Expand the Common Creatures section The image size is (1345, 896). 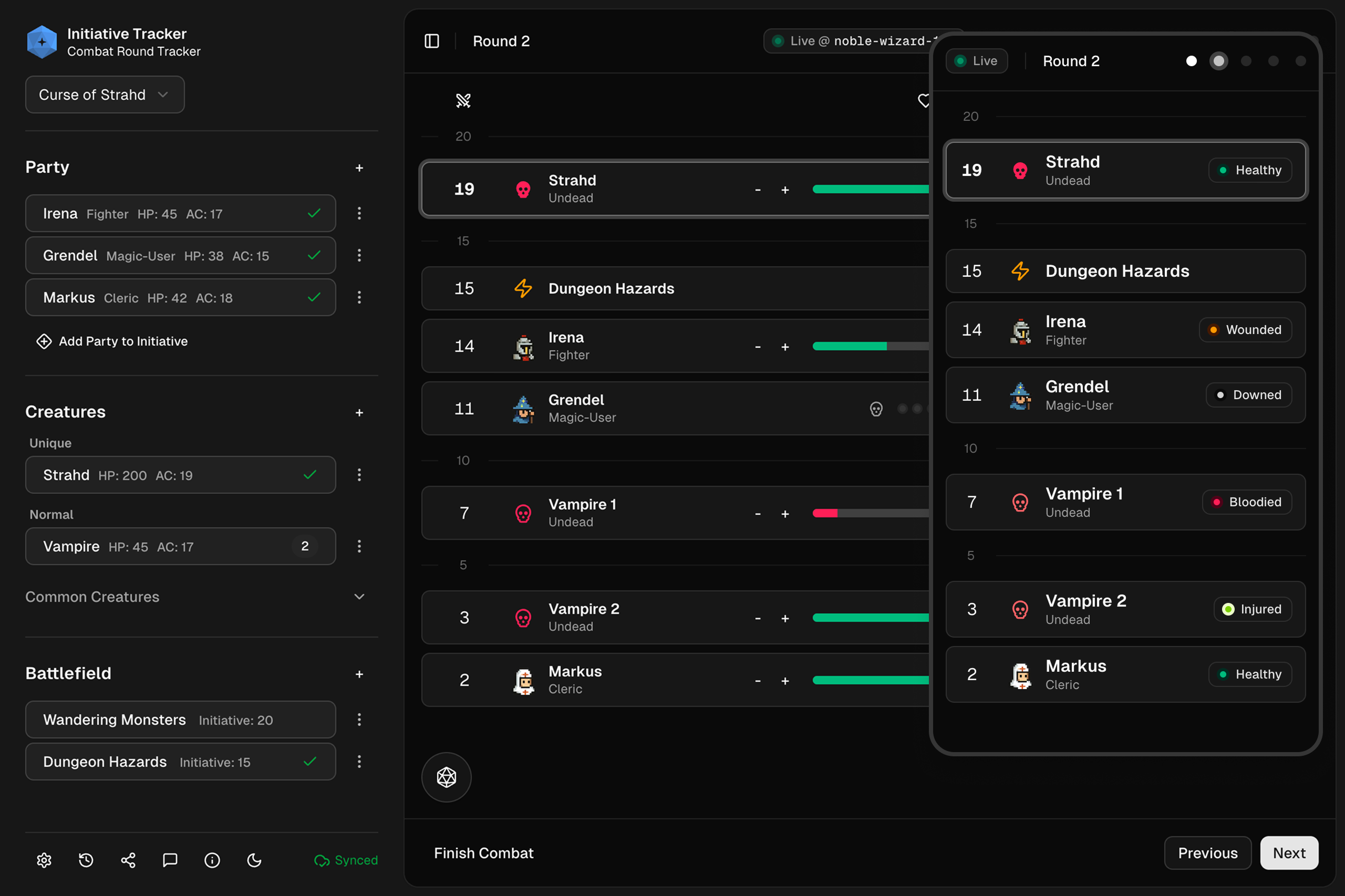coord(359,596)
